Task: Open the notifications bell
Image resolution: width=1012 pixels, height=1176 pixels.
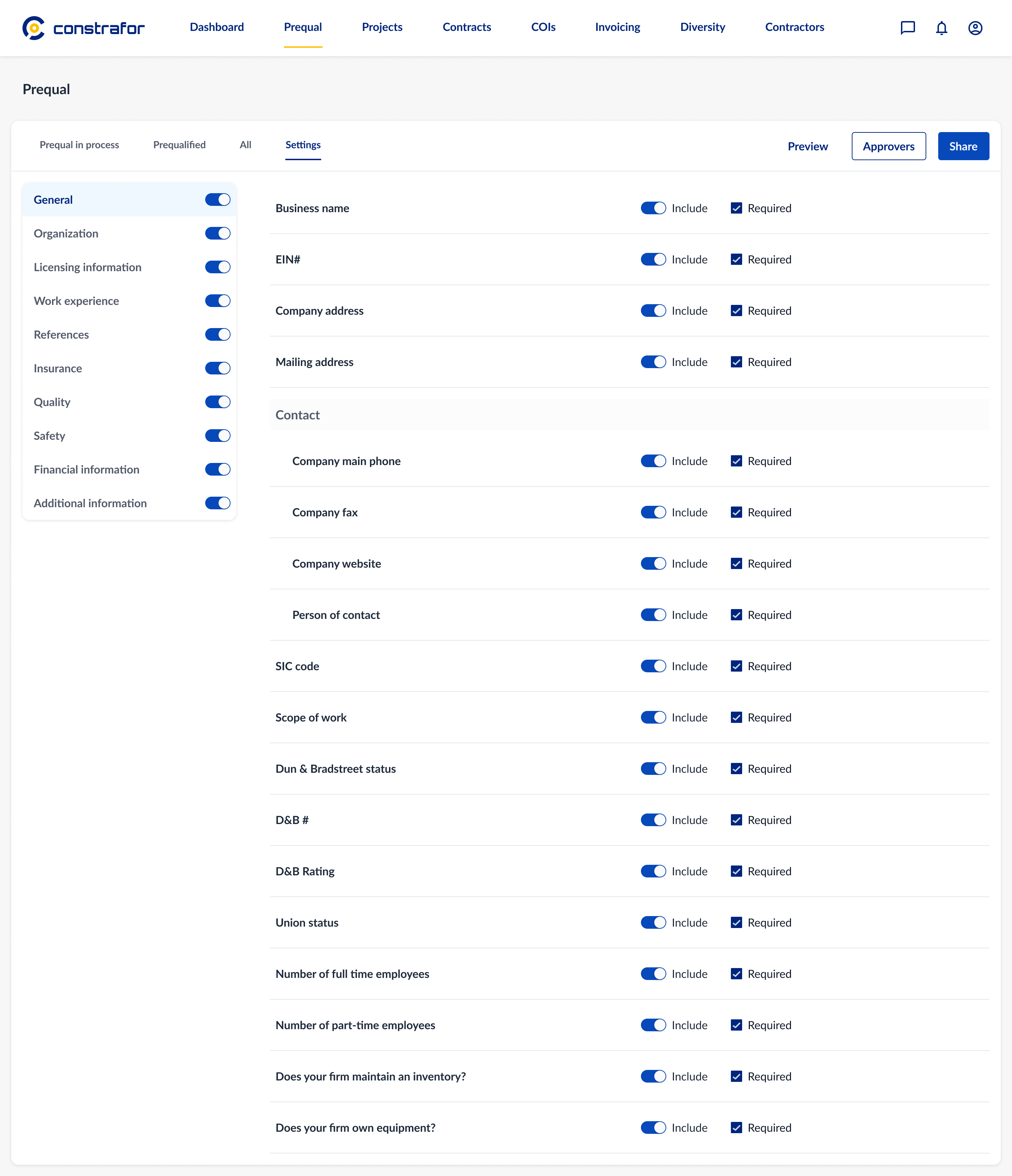Action: tap(942, 28)
